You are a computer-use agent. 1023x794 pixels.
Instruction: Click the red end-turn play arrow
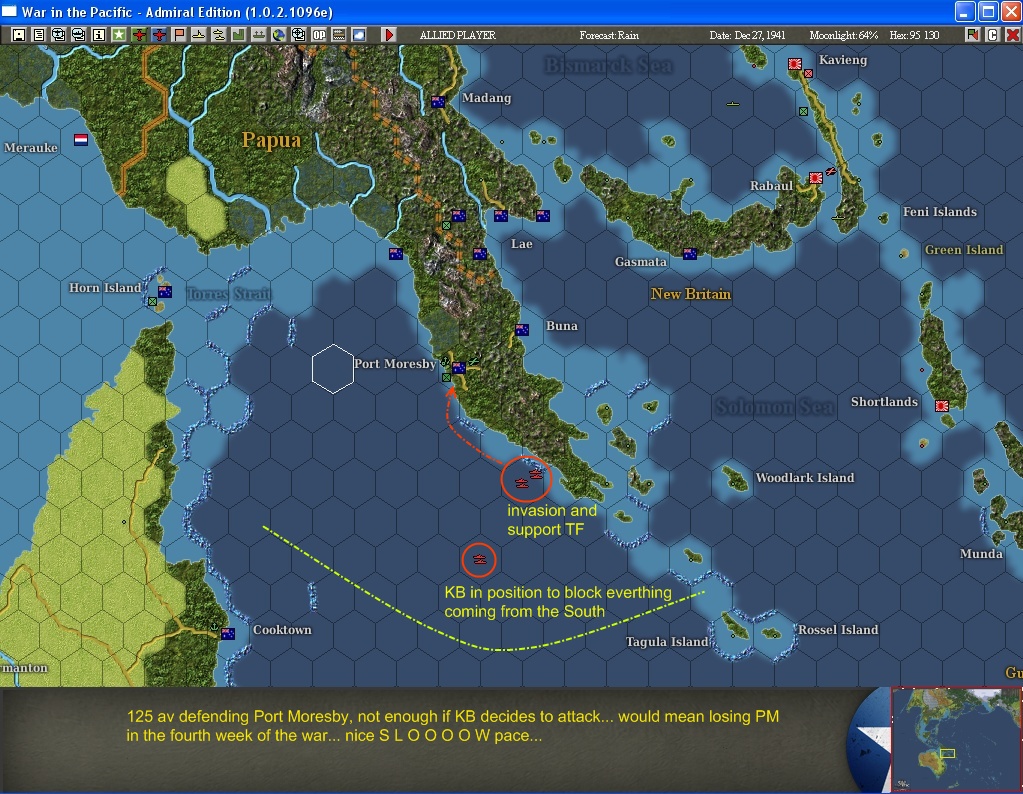[389, 35]
